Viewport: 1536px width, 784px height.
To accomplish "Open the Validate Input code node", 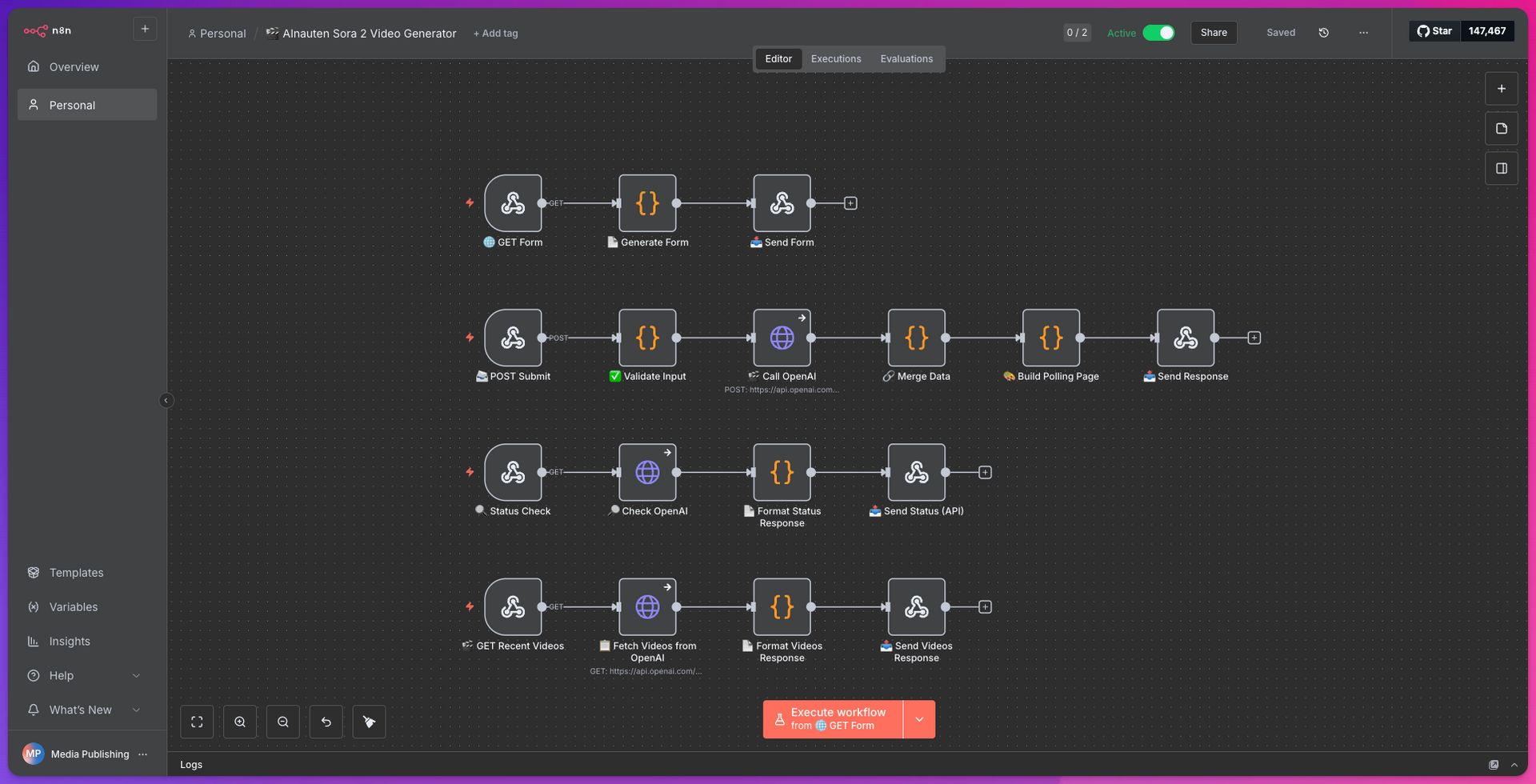I will point(647,338).
